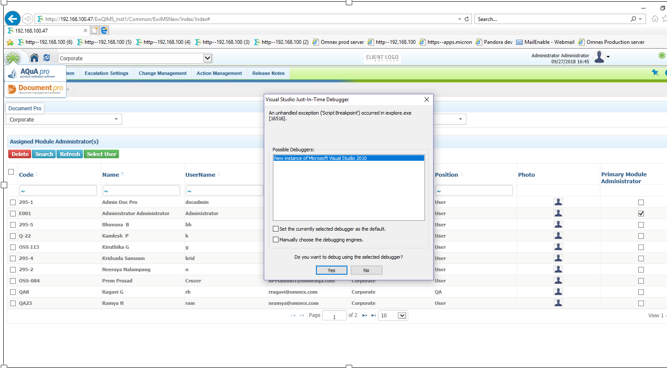
Task: Open Pandora dev bookmark
Action: pos(494,42)
